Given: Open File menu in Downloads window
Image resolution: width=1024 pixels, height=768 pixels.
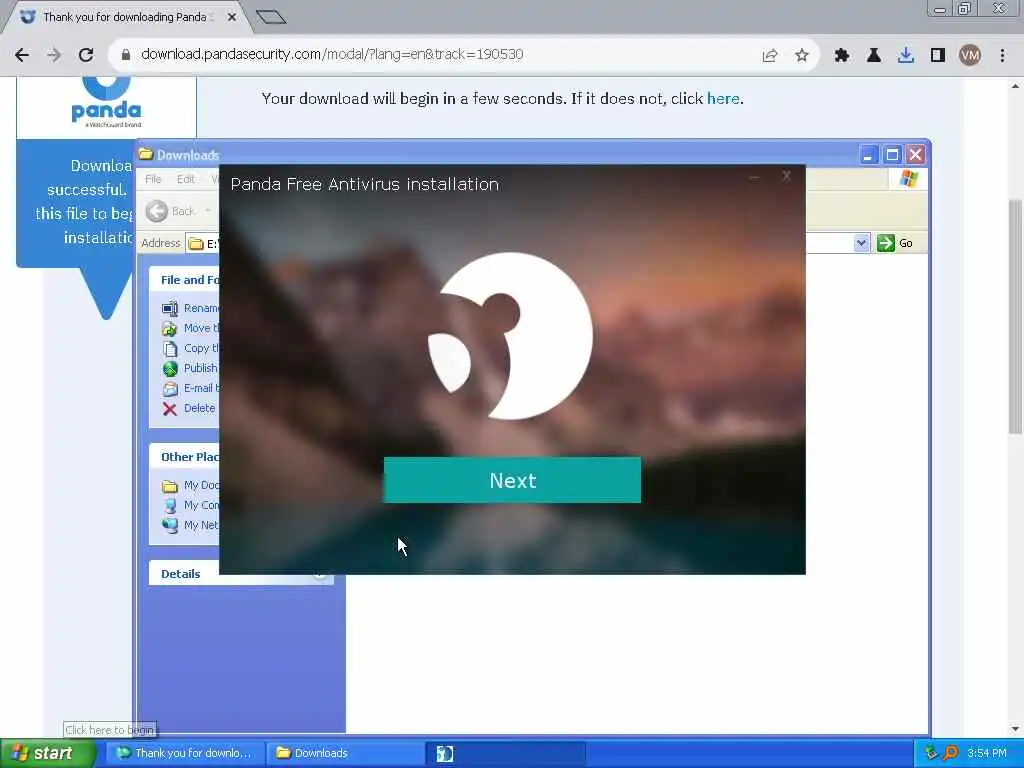Looking at the screenshot, I should [x=153, y=179].
